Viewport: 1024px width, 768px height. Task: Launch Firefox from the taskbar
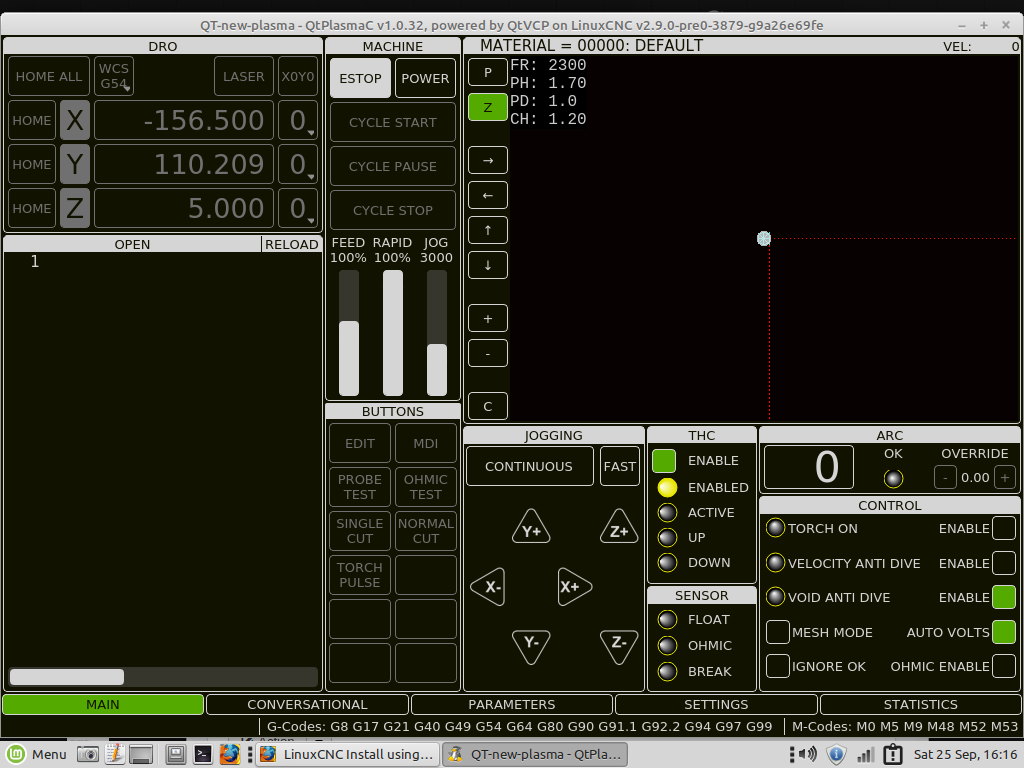pyautogui.click(x=229, y=754)
